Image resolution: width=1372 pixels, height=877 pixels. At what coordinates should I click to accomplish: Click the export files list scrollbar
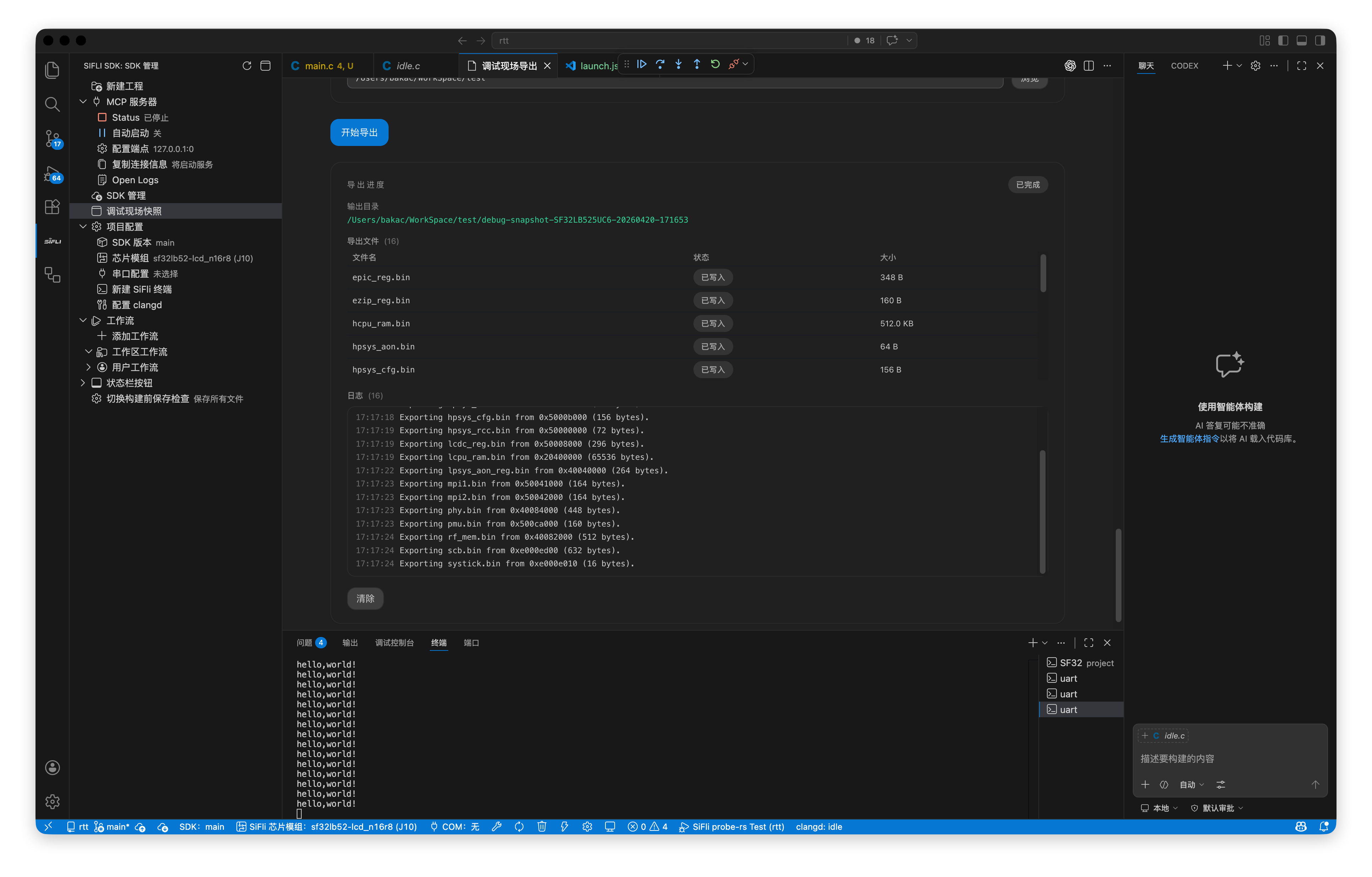(x=1043, y=274)
